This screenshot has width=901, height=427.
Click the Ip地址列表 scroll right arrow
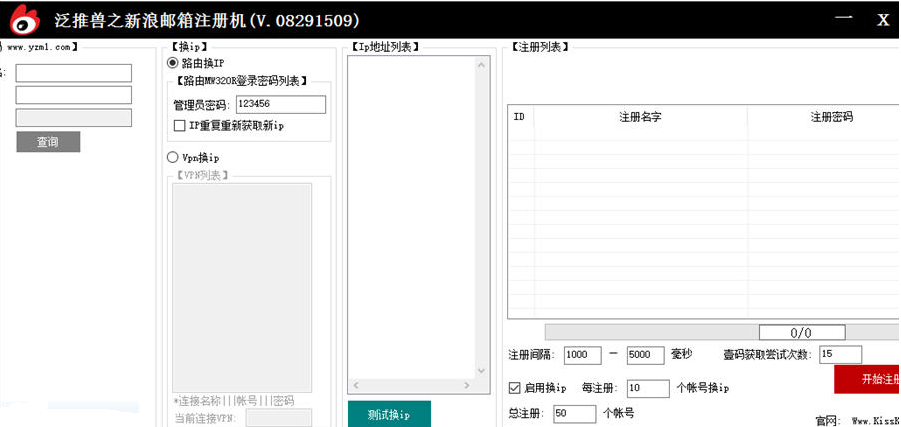click(x=467, y=385)
